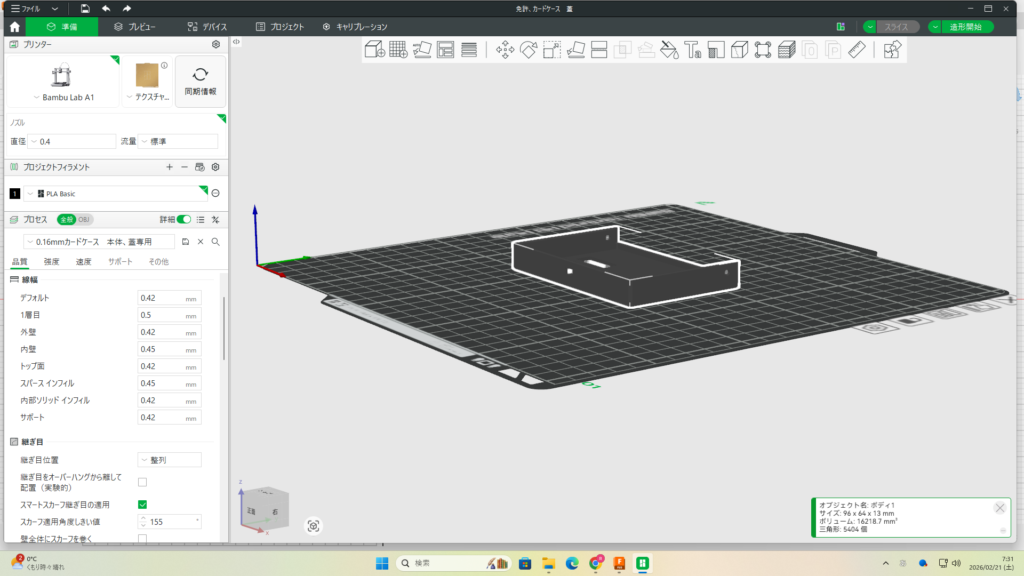Open printer settings gear icon
This screenshot has height=576, width=1024.
tap(216, 45)
